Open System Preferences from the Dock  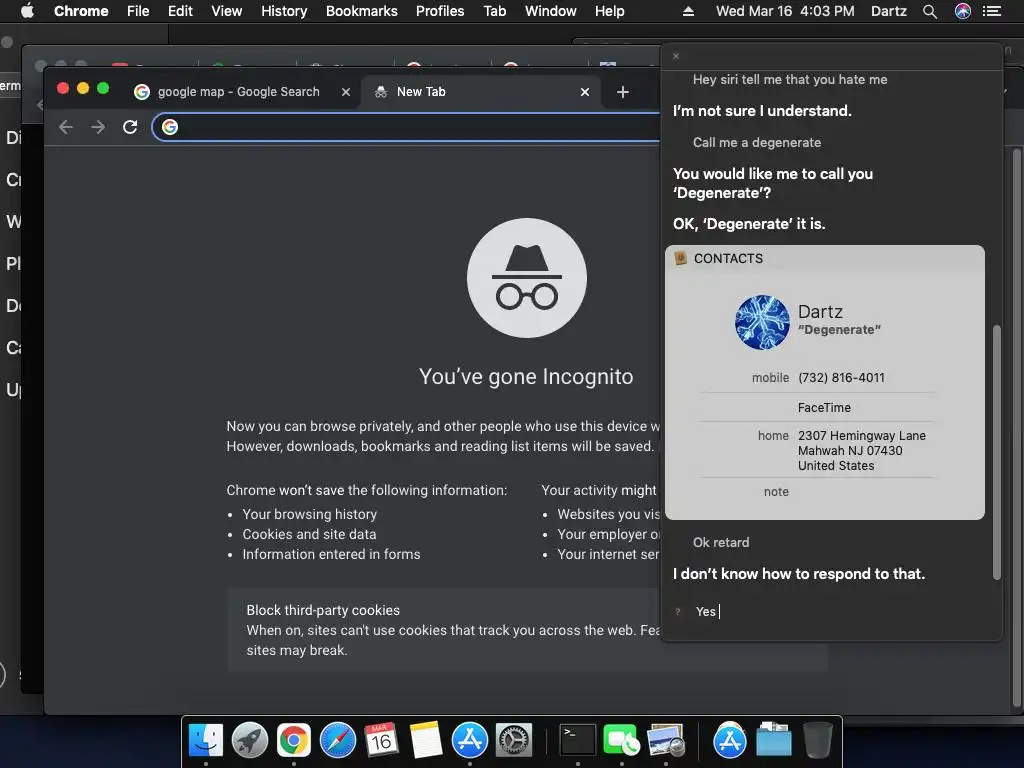(x=514, y=741)
